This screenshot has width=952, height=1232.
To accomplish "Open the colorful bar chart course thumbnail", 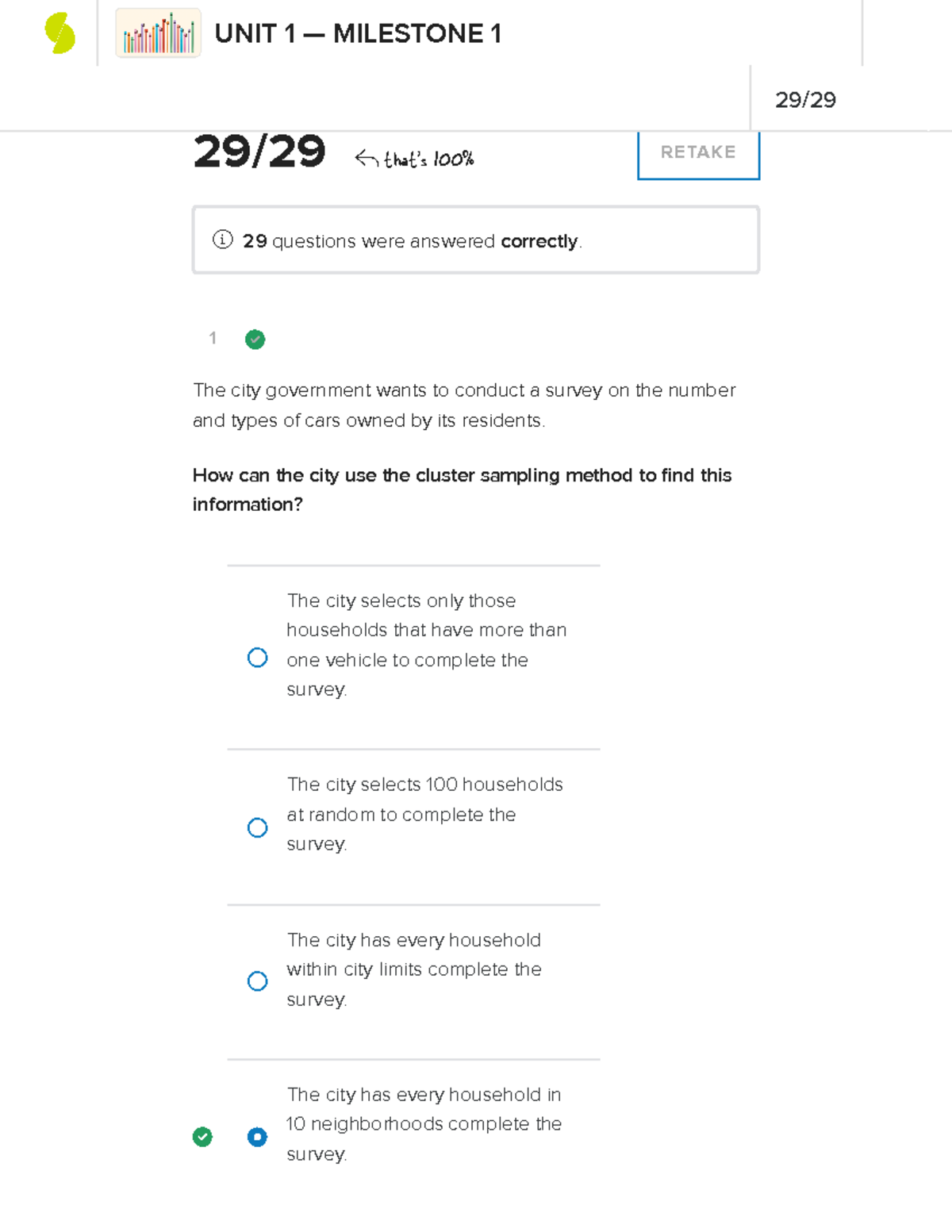I will (x=158, y=33).
